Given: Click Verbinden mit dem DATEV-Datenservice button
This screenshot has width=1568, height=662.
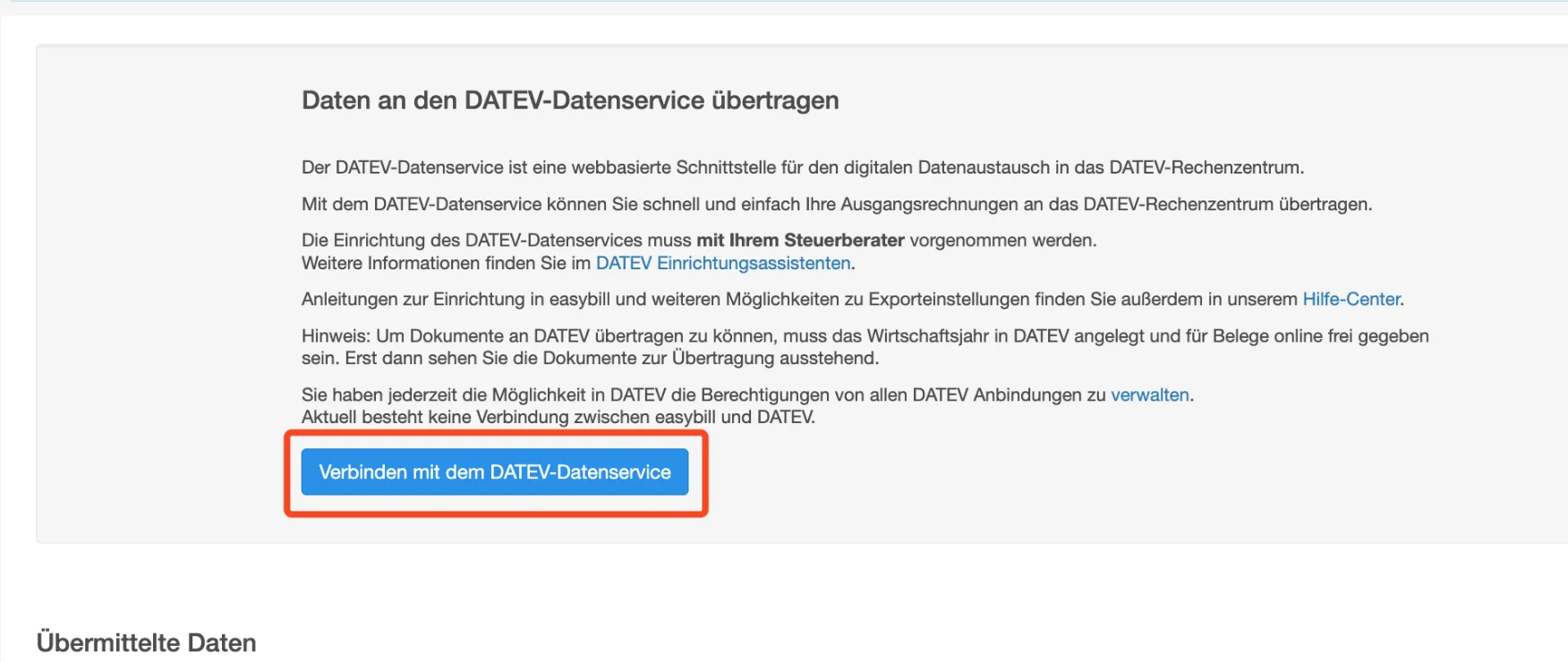Looking at the screenshot, I should (494, 471).
